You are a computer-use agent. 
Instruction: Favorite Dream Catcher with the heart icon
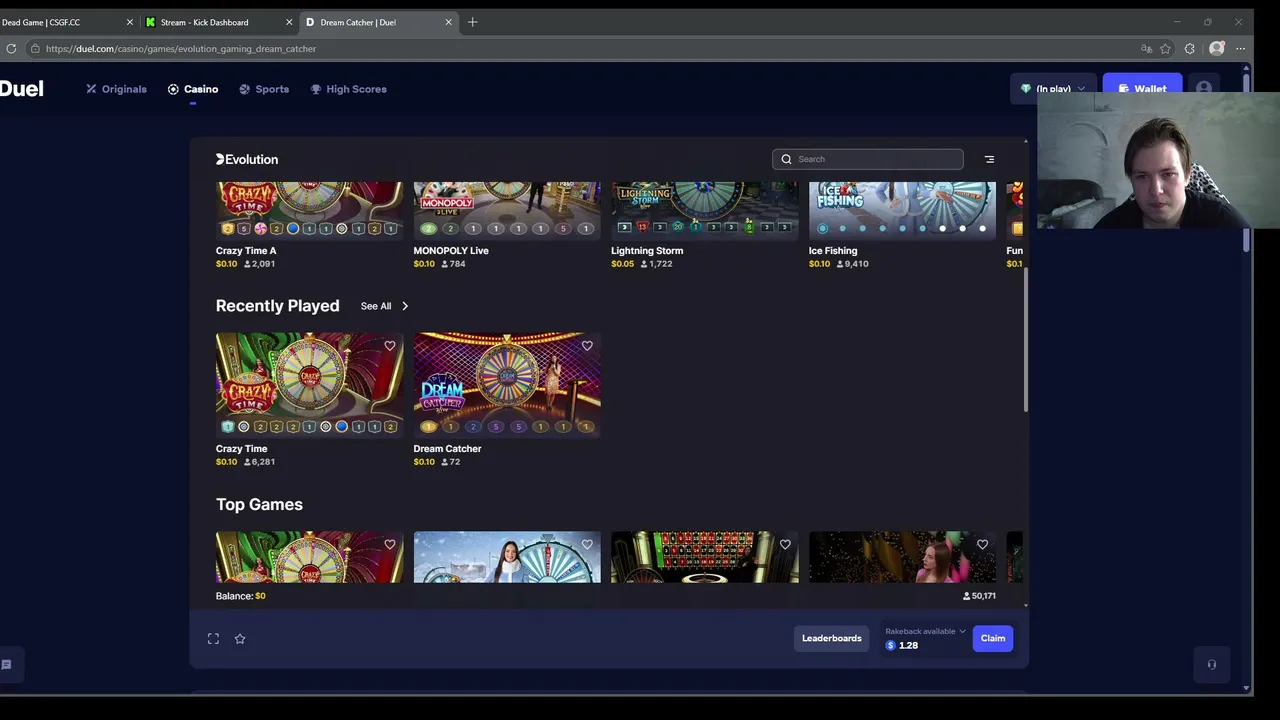pyautogui.click(x=587, y=346)
